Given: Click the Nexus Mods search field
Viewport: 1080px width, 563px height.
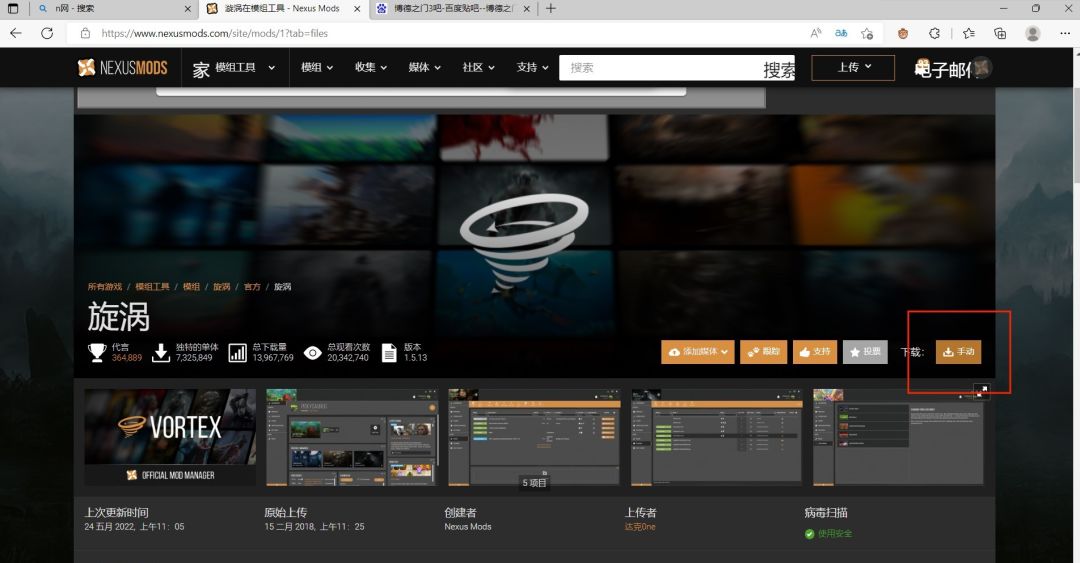Looking at the screenshot, I should coord(664,68).
